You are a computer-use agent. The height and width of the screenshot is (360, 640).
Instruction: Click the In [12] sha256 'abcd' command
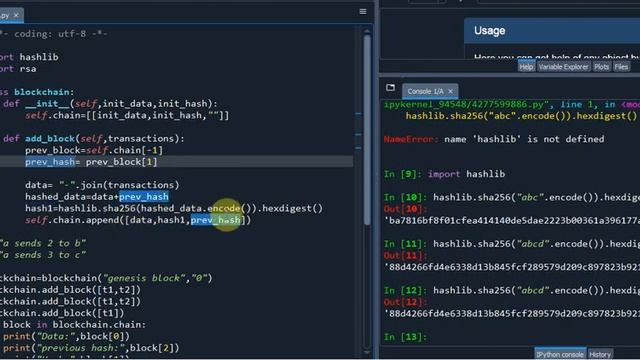pos(512,291)
